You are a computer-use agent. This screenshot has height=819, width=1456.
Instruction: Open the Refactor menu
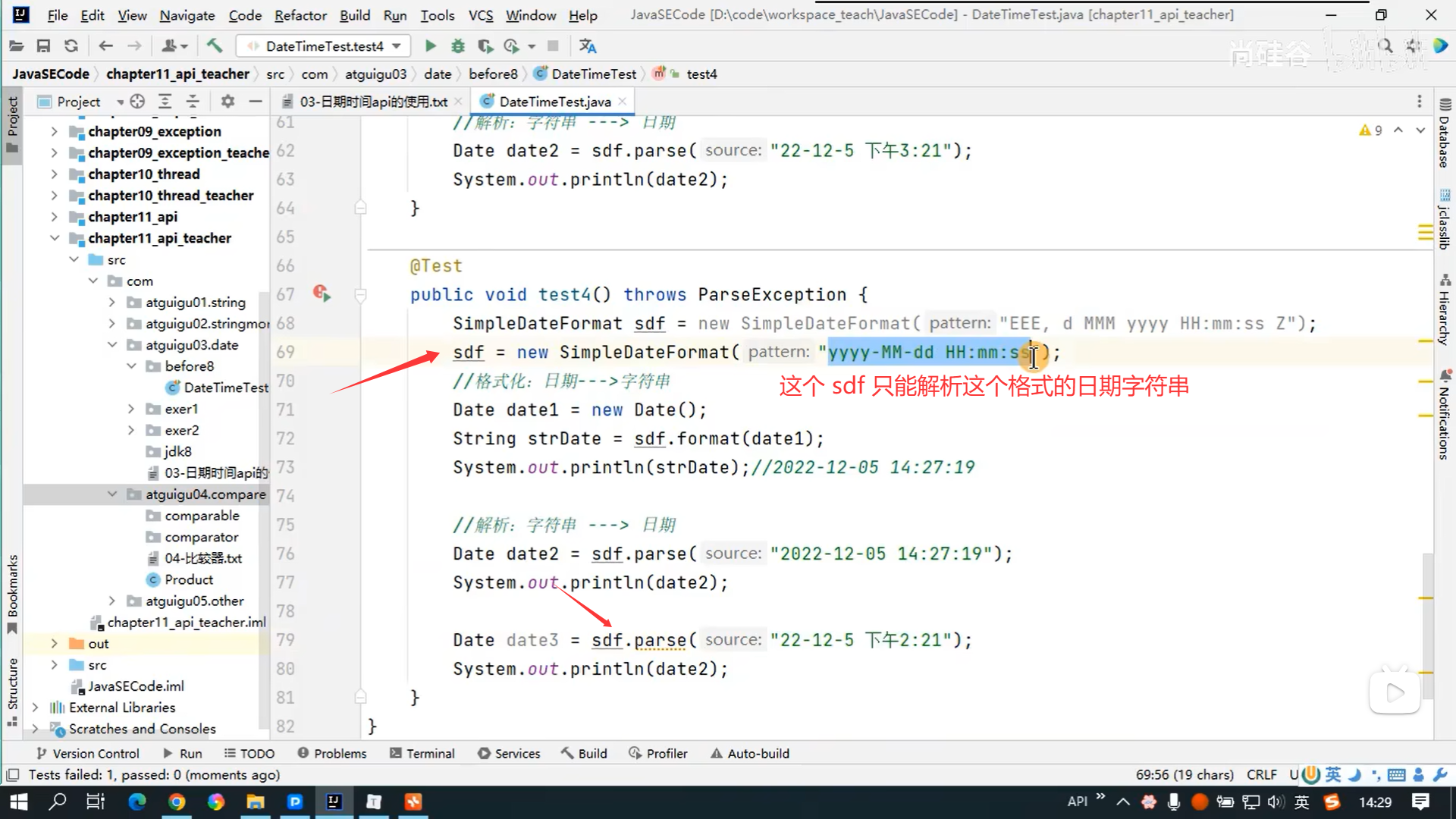[x=300, y=15]
